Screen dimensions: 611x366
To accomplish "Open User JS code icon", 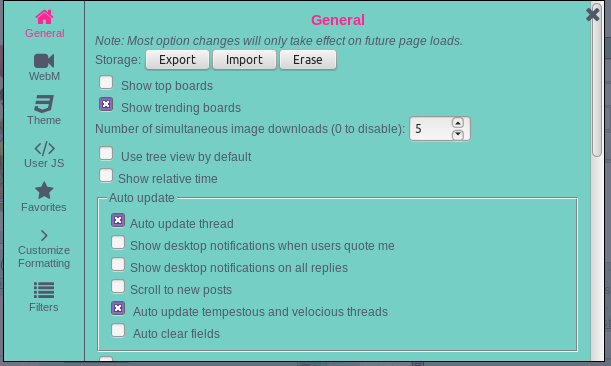I will pyautogui.click(x=44, y=149).
